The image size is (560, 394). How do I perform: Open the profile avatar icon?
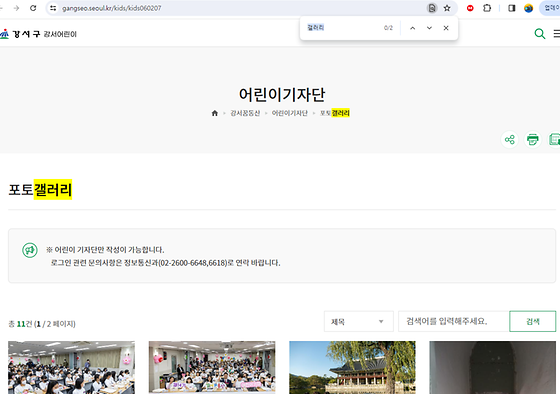tap(528, 8)
